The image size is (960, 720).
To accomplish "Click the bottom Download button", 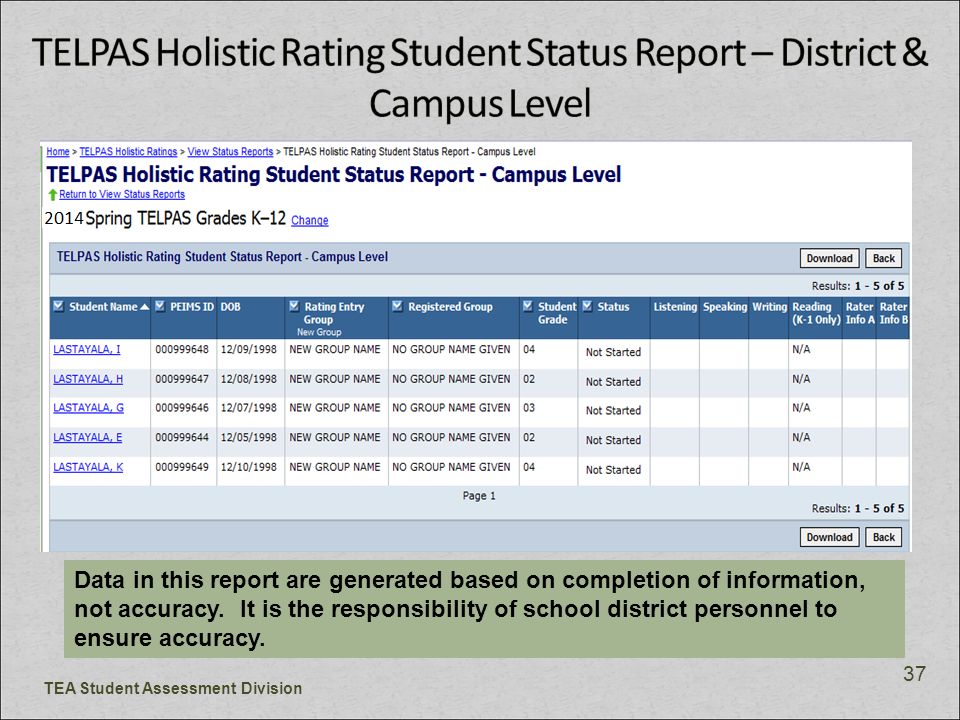I will (x=830, y=537).
